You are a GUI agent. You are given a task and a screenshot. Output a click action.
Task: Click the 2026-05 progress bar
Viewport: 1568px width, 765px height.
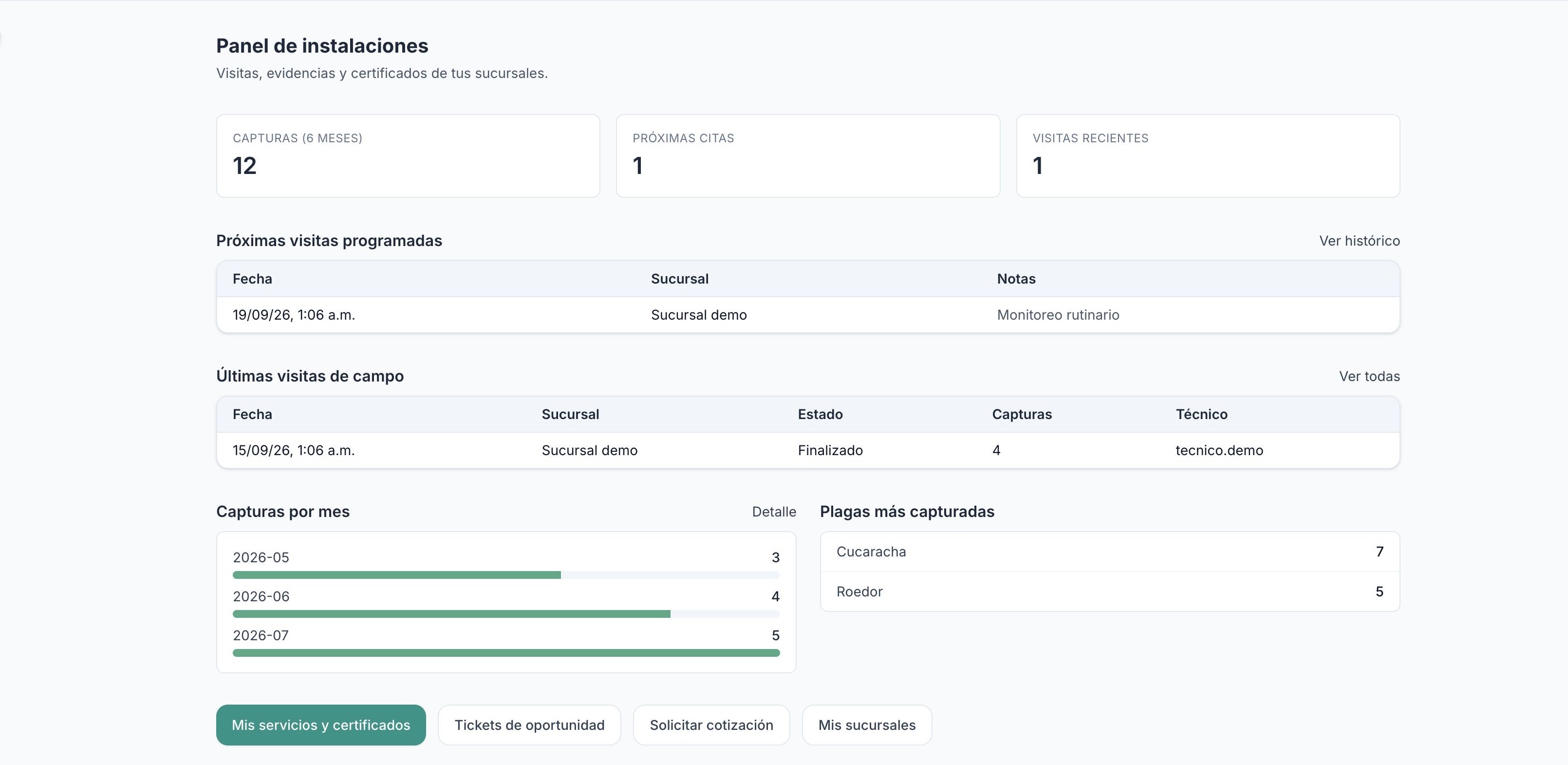506,575
